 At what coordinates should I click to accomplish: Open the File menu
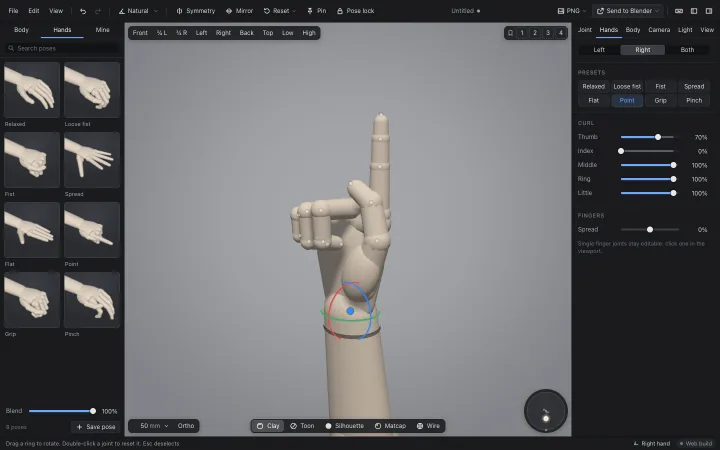pyautogui.click(x=13, y=11)
